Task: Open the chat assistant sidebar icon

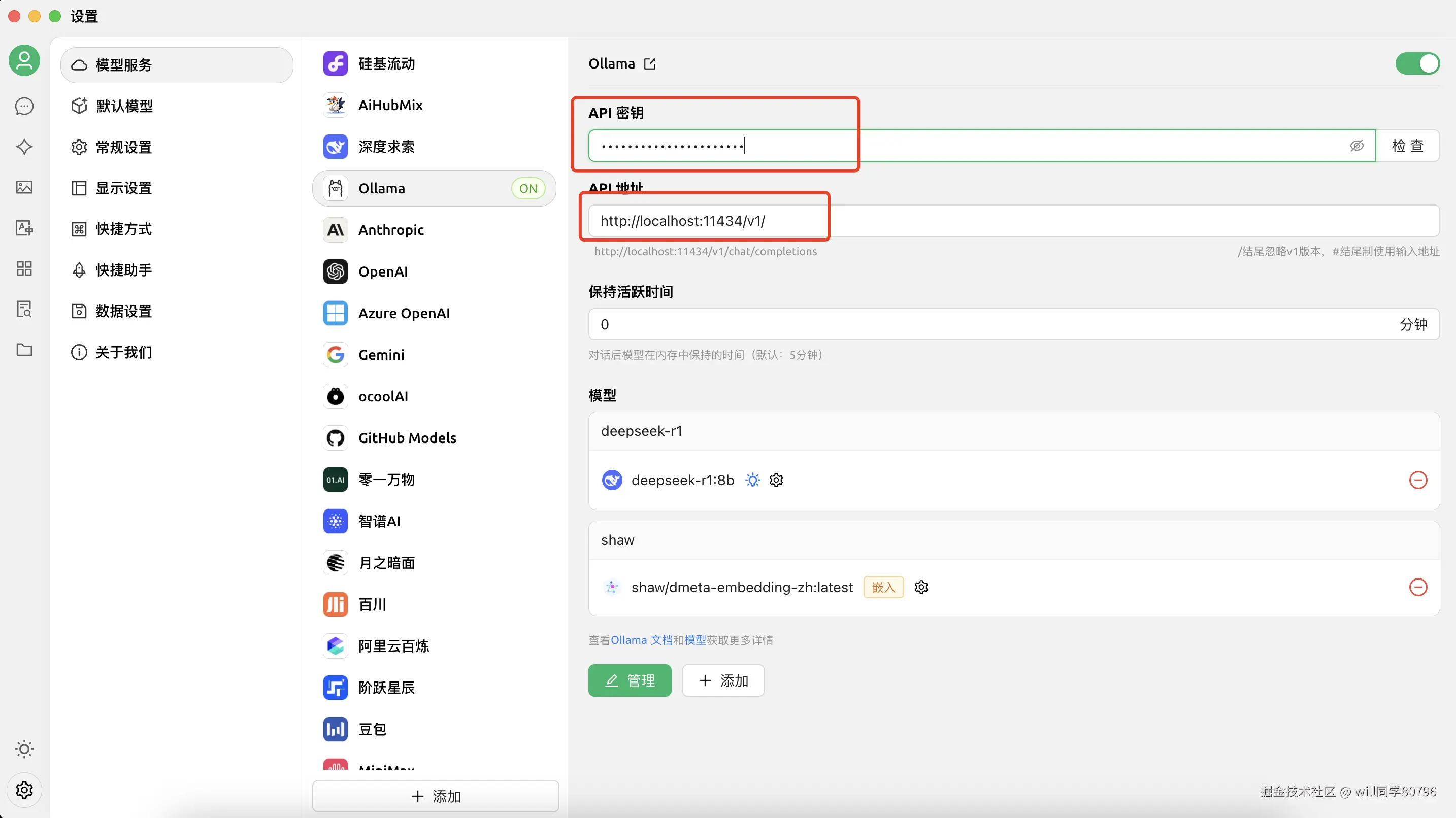Action: (x=24, y=106)
